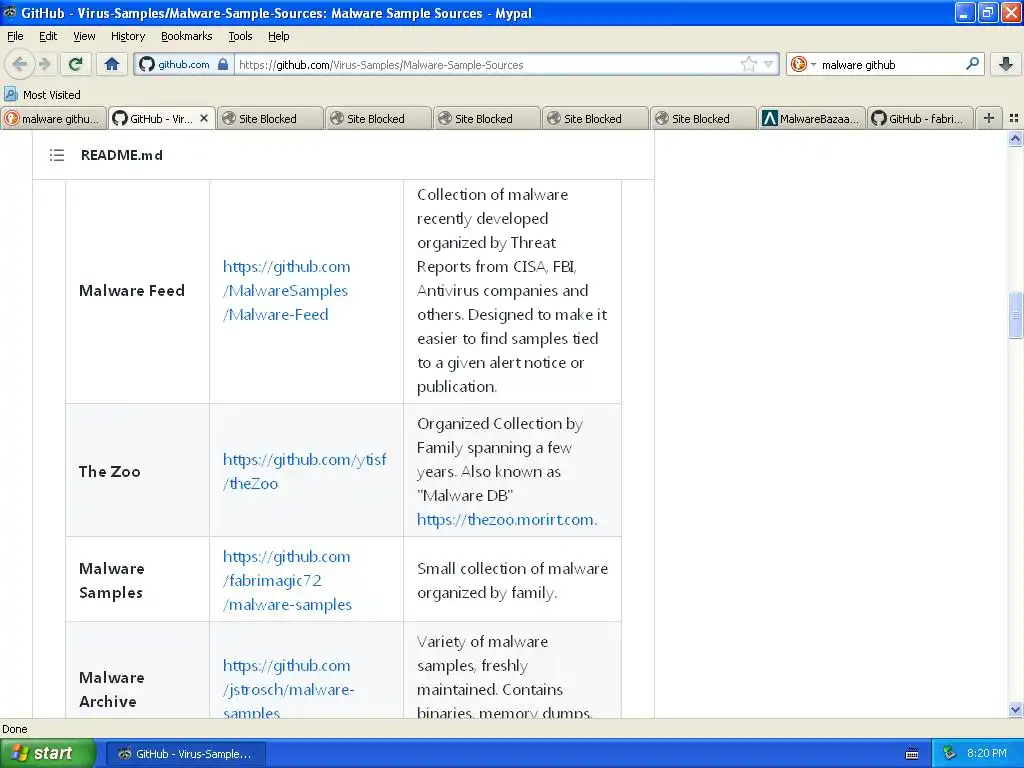This screenshot has width=1024, height=768.
Task: Click the Most Visited bookmark label
Action: click(52, 95)
